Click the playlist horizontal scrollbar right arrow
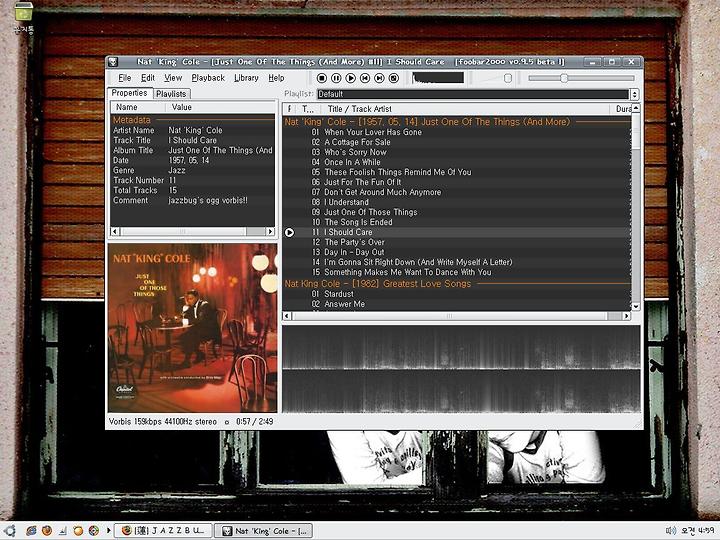Viewport: 720px width, 540px height. coord(626,316)
